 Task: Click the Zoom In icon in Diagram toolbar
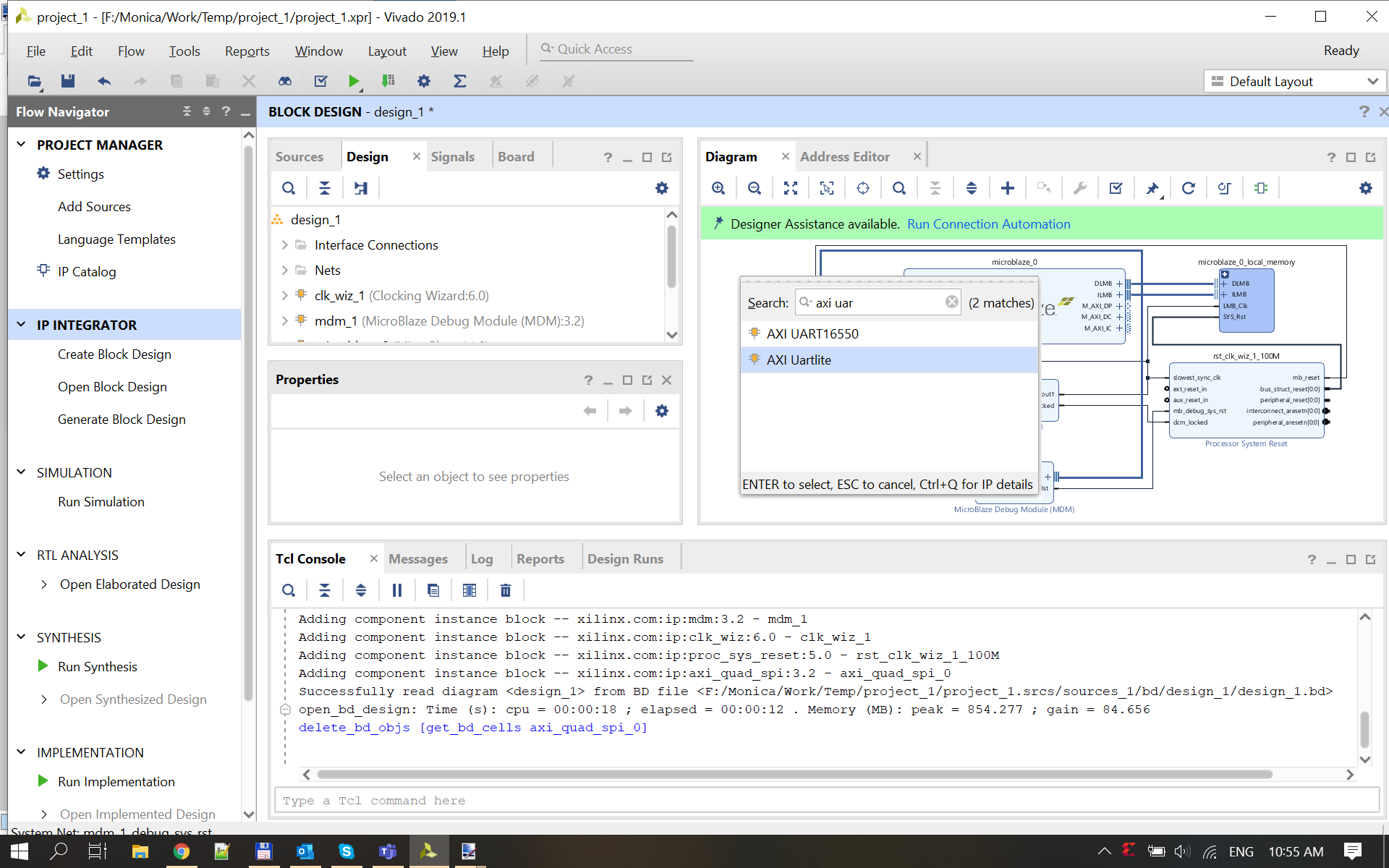(718, 188)
